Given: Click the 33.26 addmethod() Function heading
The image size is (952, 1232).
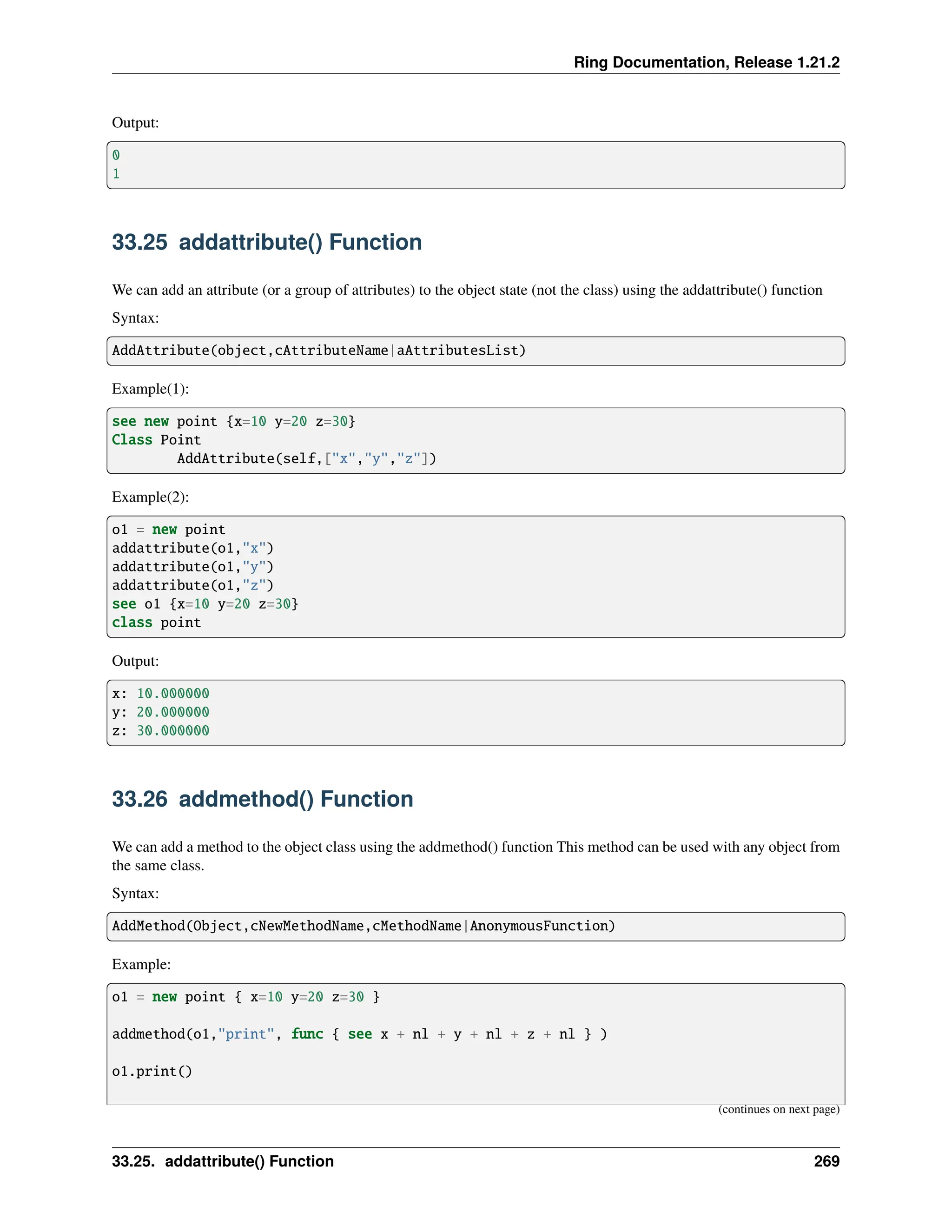Looking at the screenshot, I should (262, 799).
